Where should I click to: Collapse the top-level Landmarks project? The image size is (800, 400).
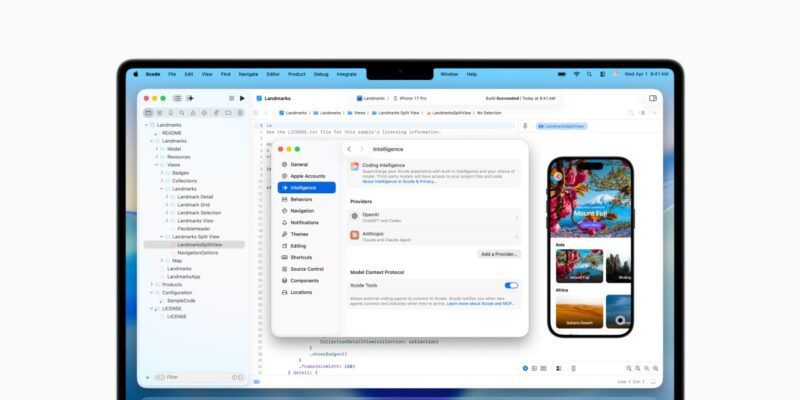pyautogui.click(x=146, y=125)
